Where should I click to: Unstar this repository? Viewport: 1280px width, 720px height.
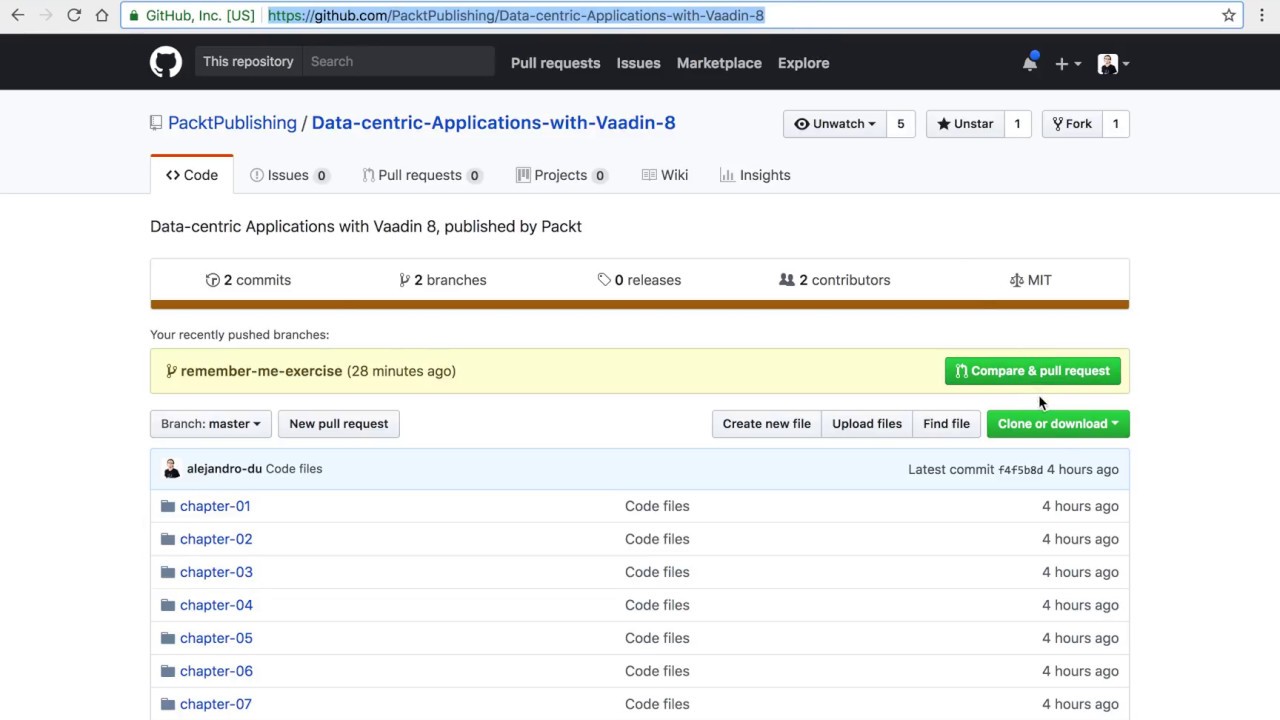(965, 124)
